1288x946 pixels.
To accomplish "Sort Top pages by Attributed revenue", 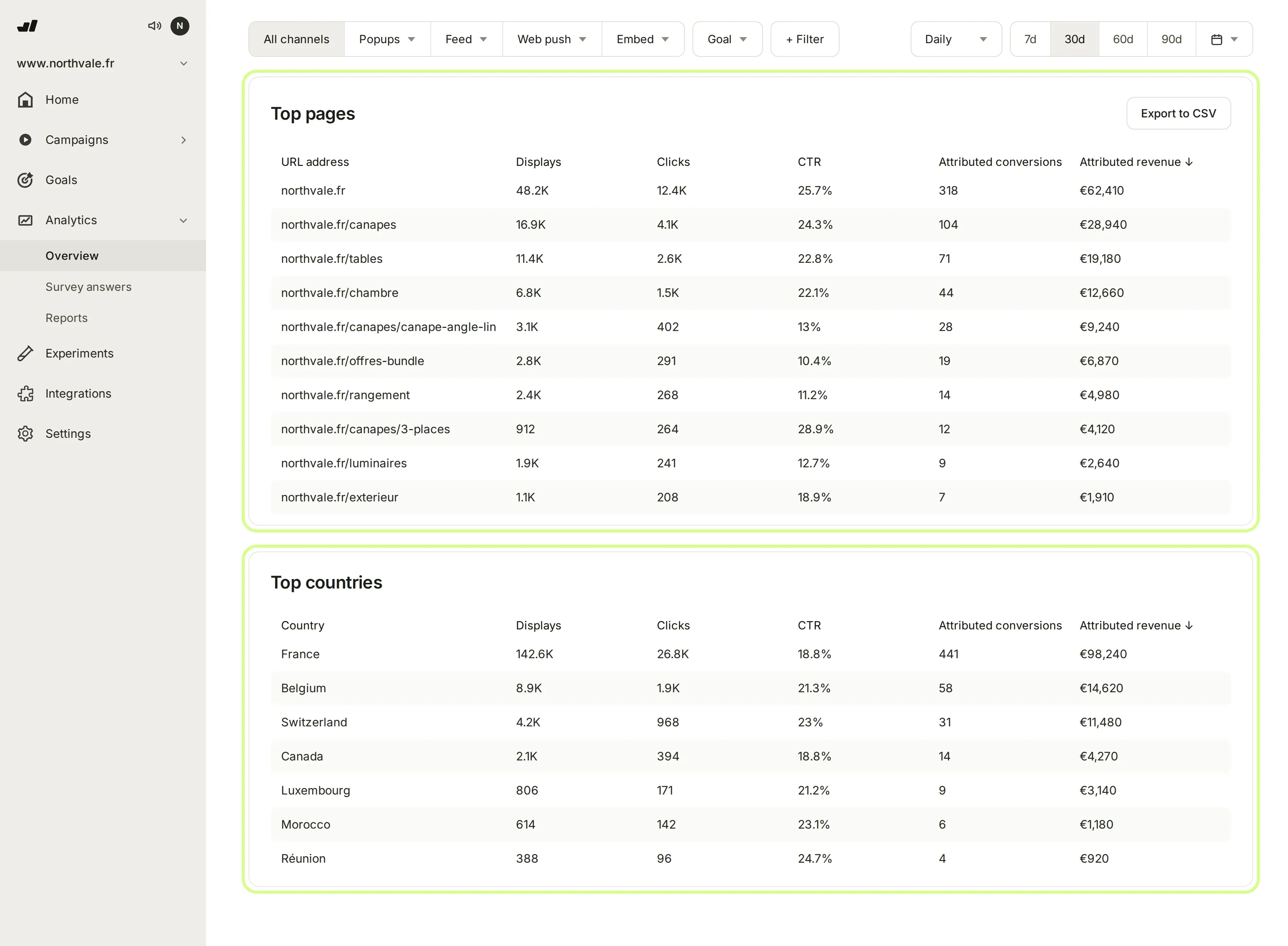I will point(1136,162).
